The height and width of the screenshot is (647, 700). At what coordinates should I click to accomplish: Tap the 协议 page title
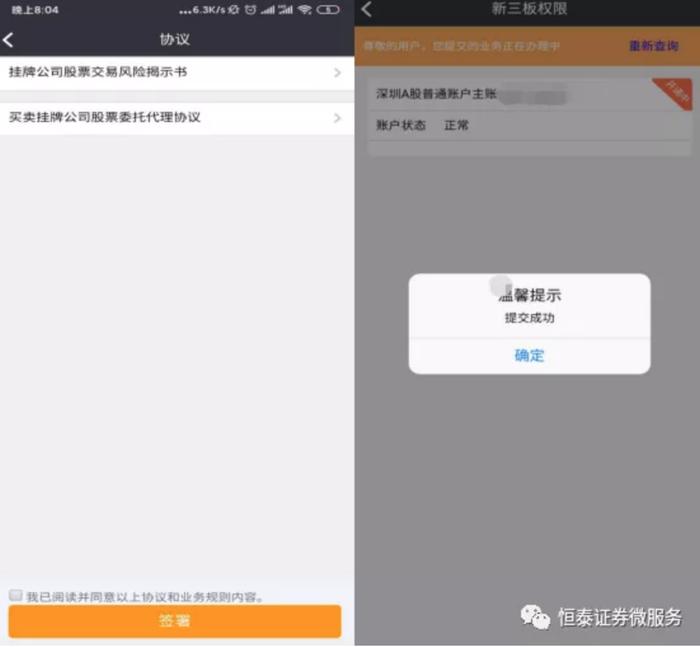click(x=175, y=39)
